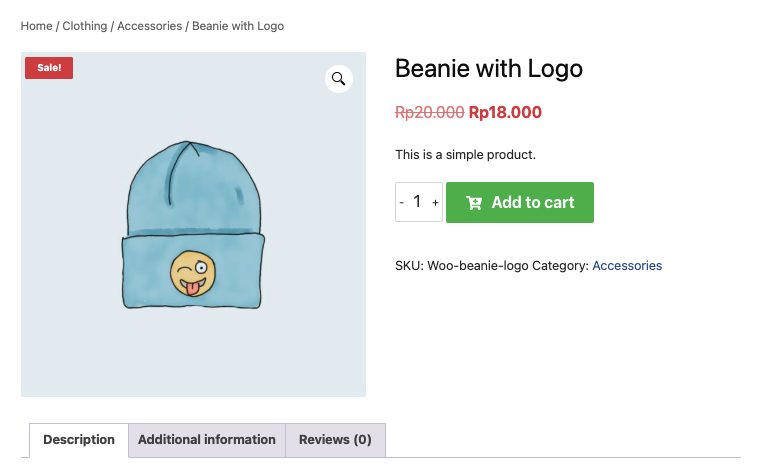The width and height of the screenshot is (758, 470).
Task: Click the crossed-out price Rp20.000
Action: 429,113
